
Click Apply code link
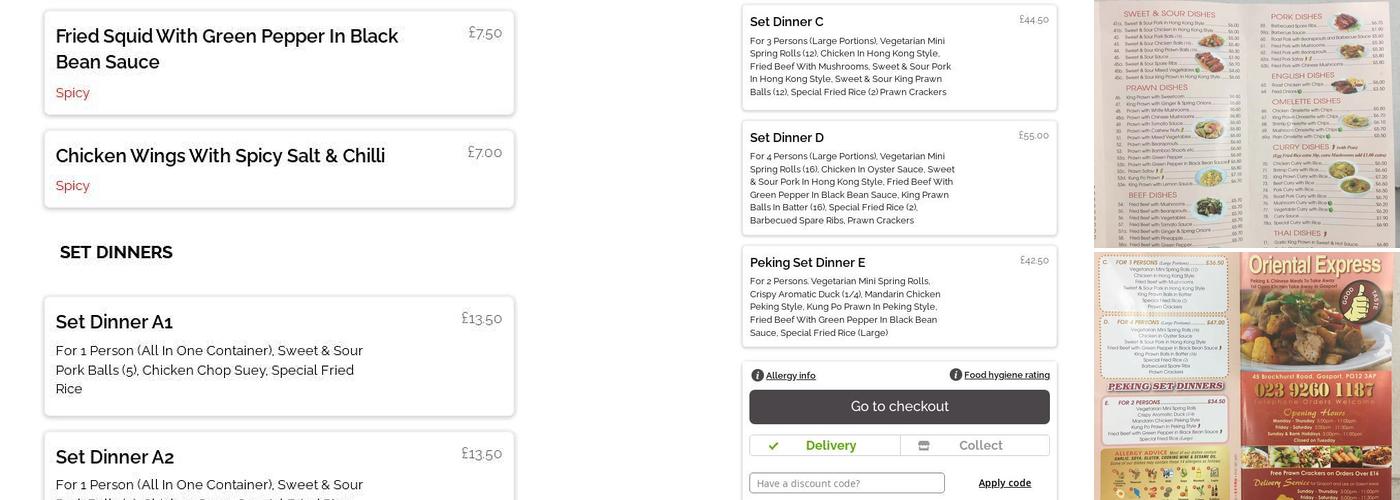coord(1004,483)
